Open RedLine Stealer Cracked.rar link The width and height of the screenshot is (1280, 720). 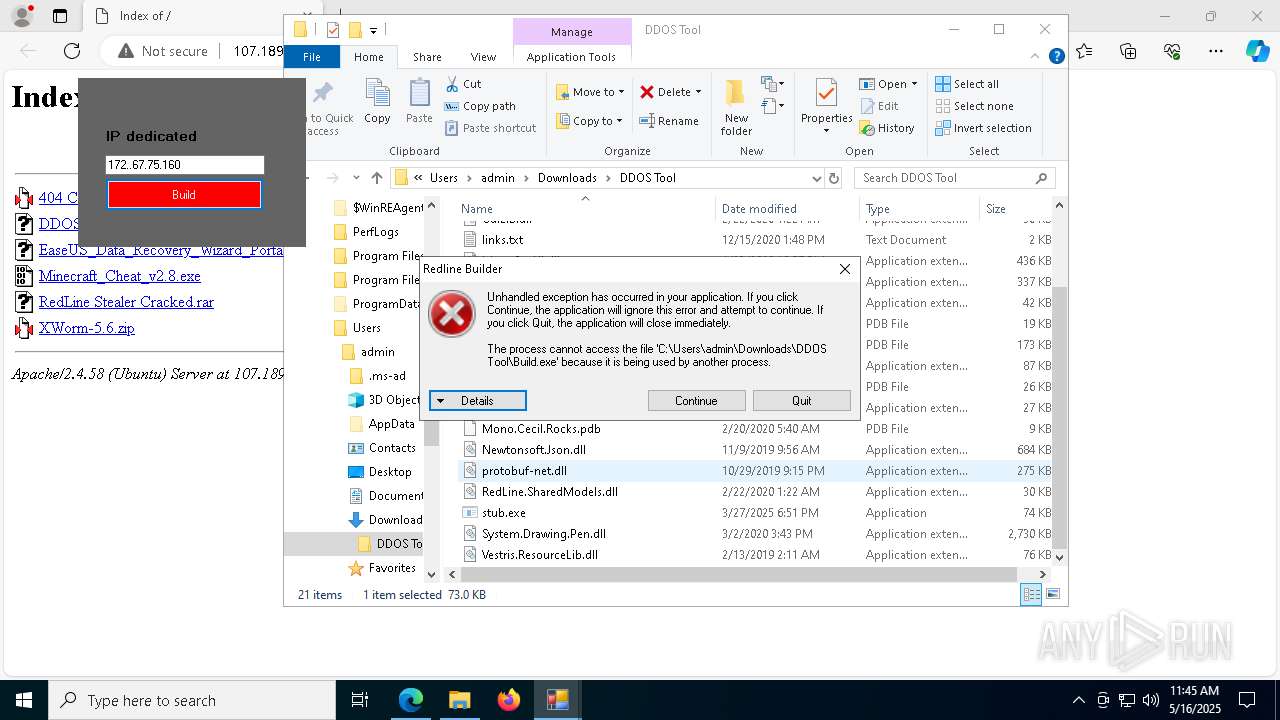tap(126, 302)
